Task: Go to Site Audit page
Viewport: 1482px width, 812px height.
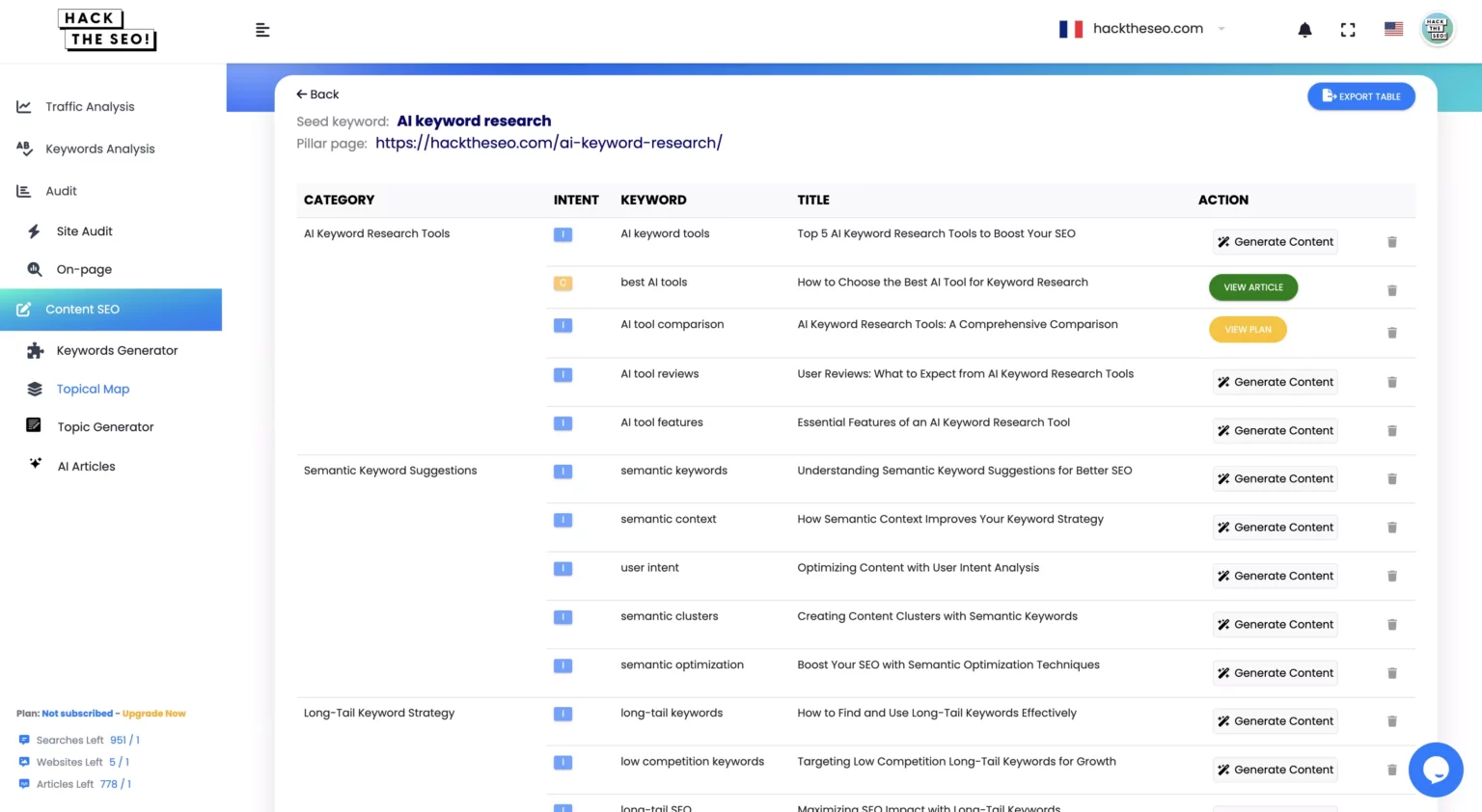Action: [x=84, y=231]
